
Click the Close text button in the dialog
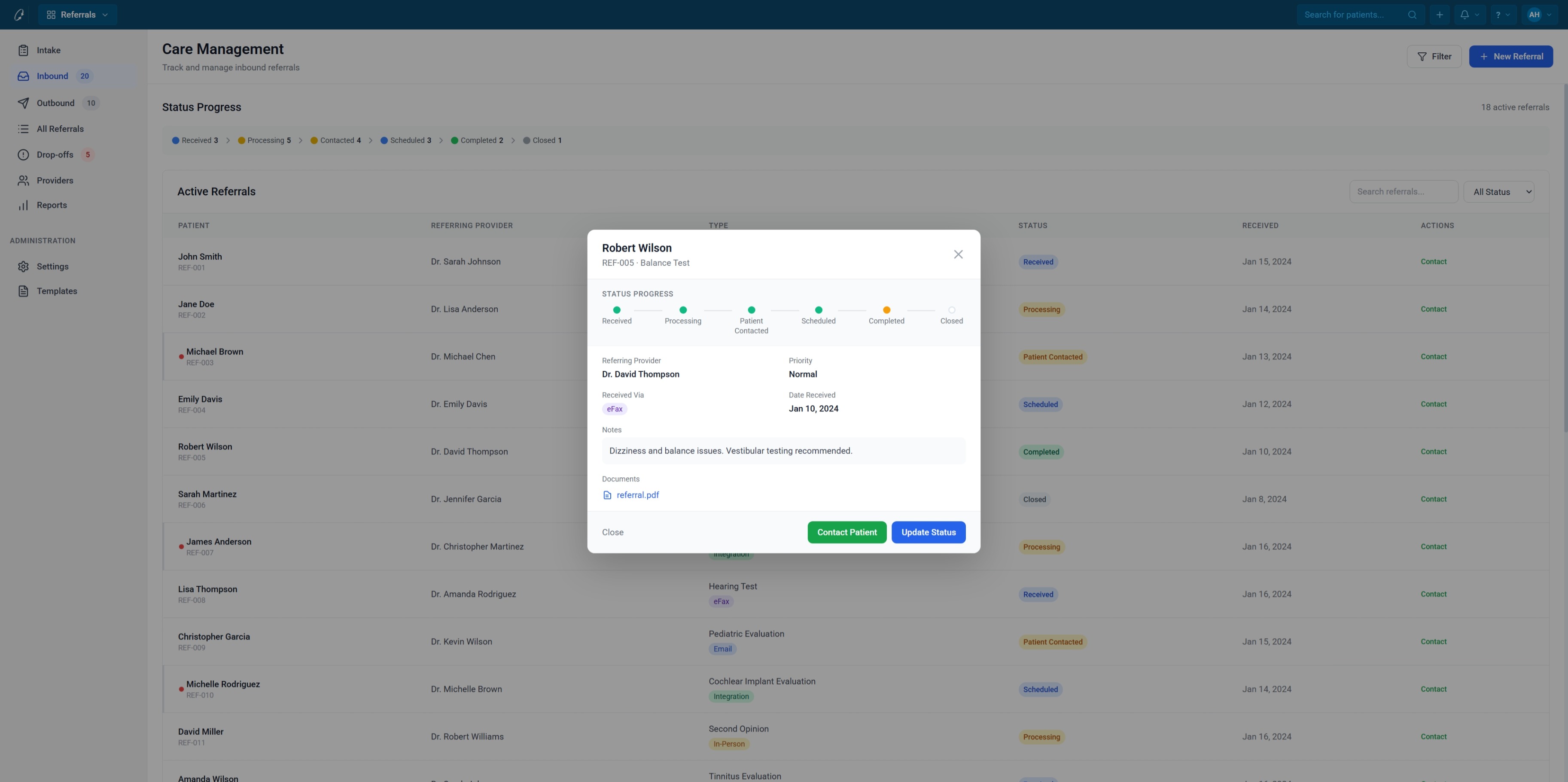(612, 532)
